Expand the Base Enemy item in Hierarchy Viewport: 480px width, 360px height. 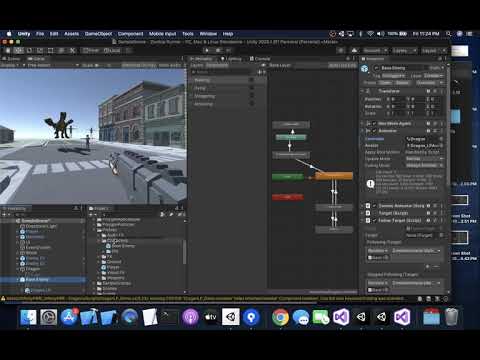[x=17, y=279]
